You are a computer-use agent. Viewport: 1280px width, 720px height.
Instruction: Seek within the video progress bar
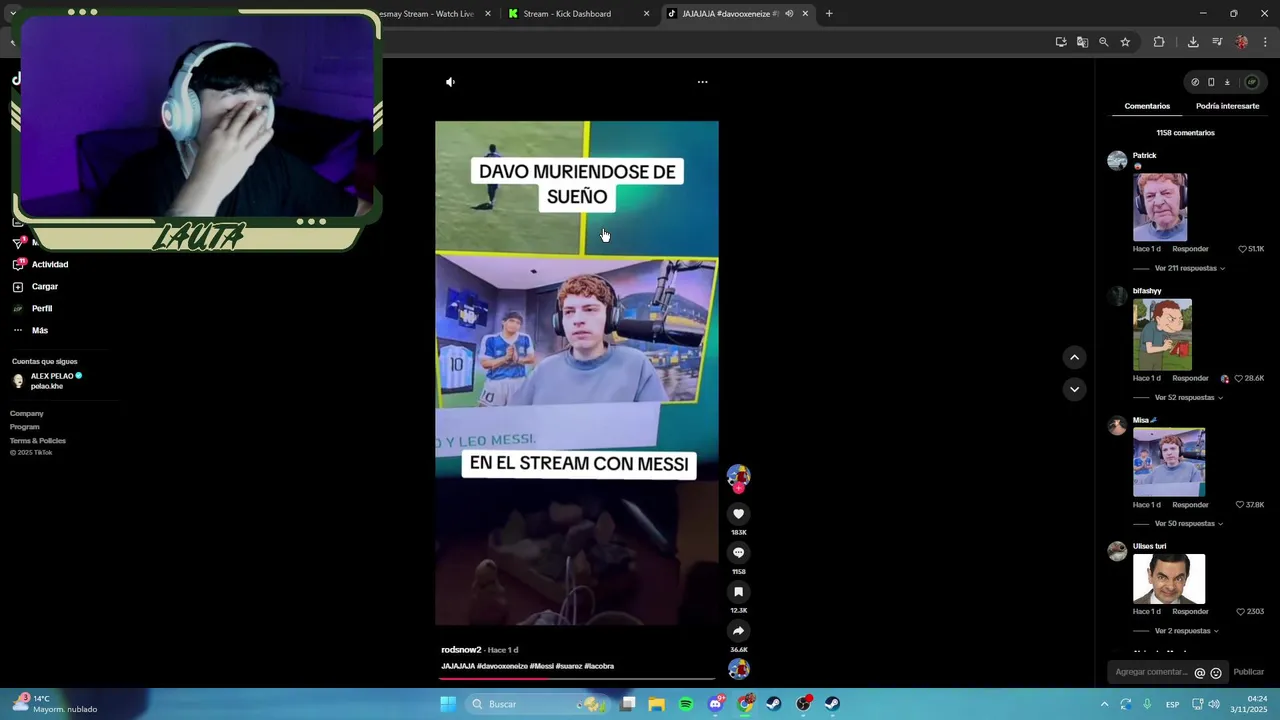577,678
